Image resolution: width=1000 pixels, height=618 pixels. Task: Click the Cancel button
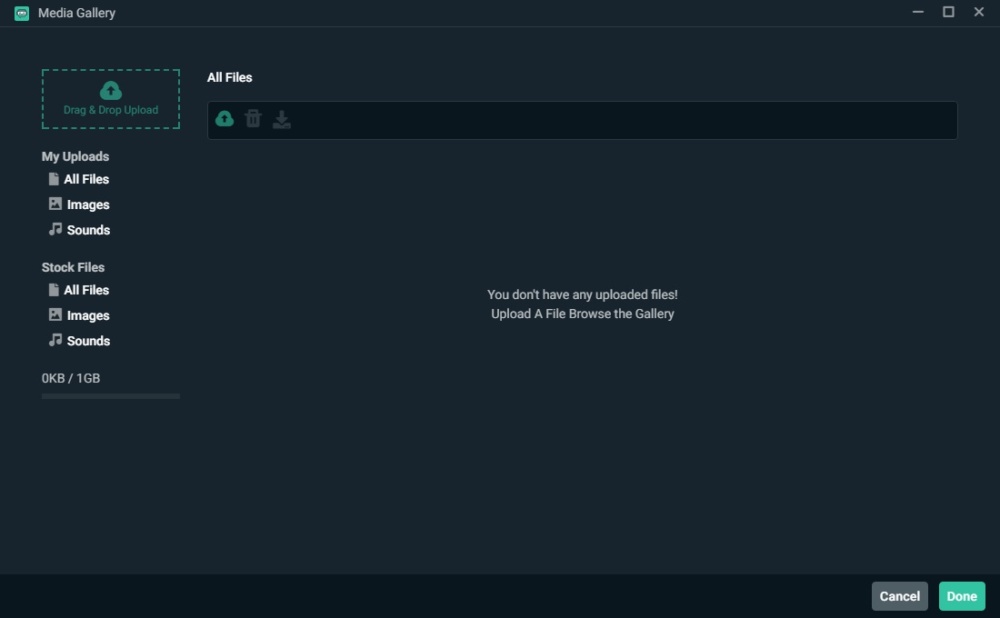click(x=899, y=596)
